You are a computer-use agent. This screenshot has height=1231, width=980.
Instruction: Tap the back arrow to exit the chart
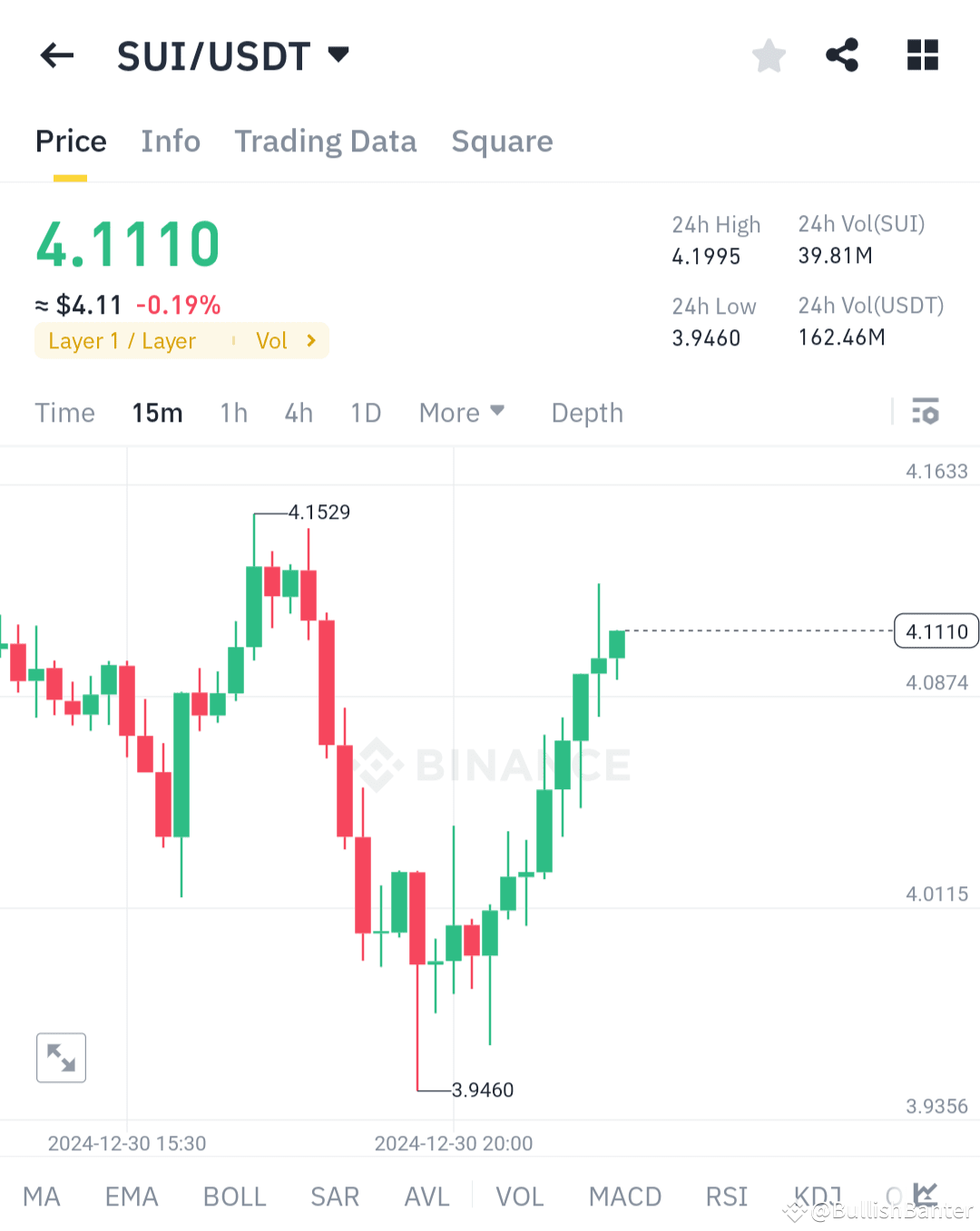(x=56, y=55)
